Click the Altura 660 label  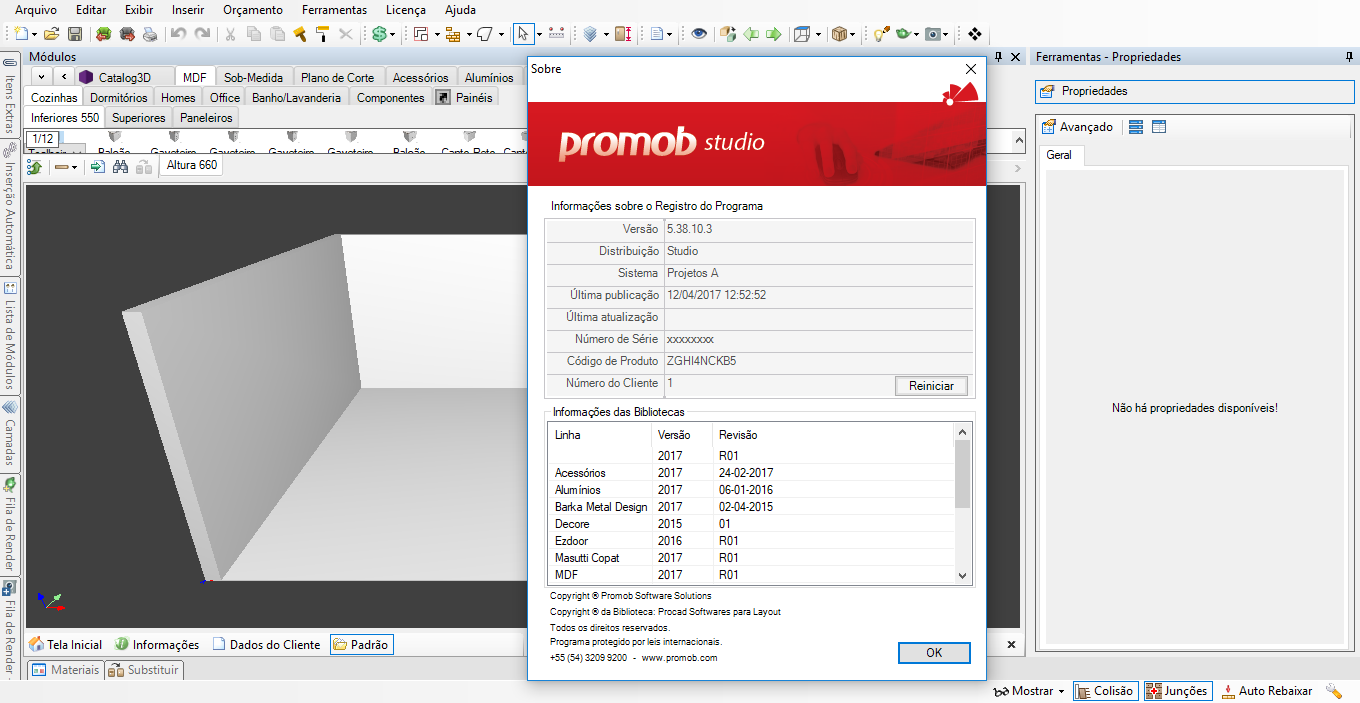191,165
